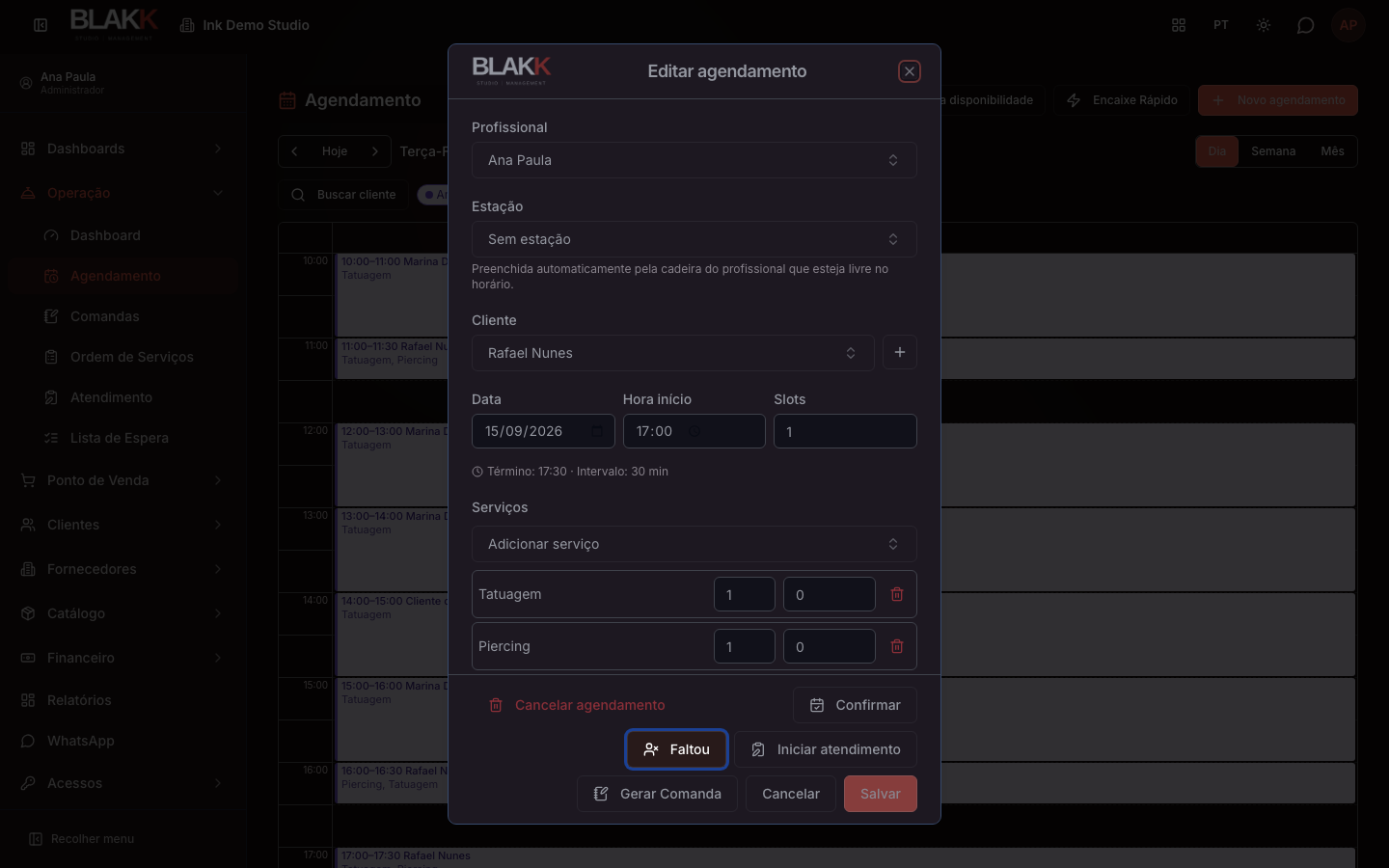Viewport: 1389px width, 868px height.
Task: Open the Estação dropdown showing Sem estação
Action: tap(694, 239)
